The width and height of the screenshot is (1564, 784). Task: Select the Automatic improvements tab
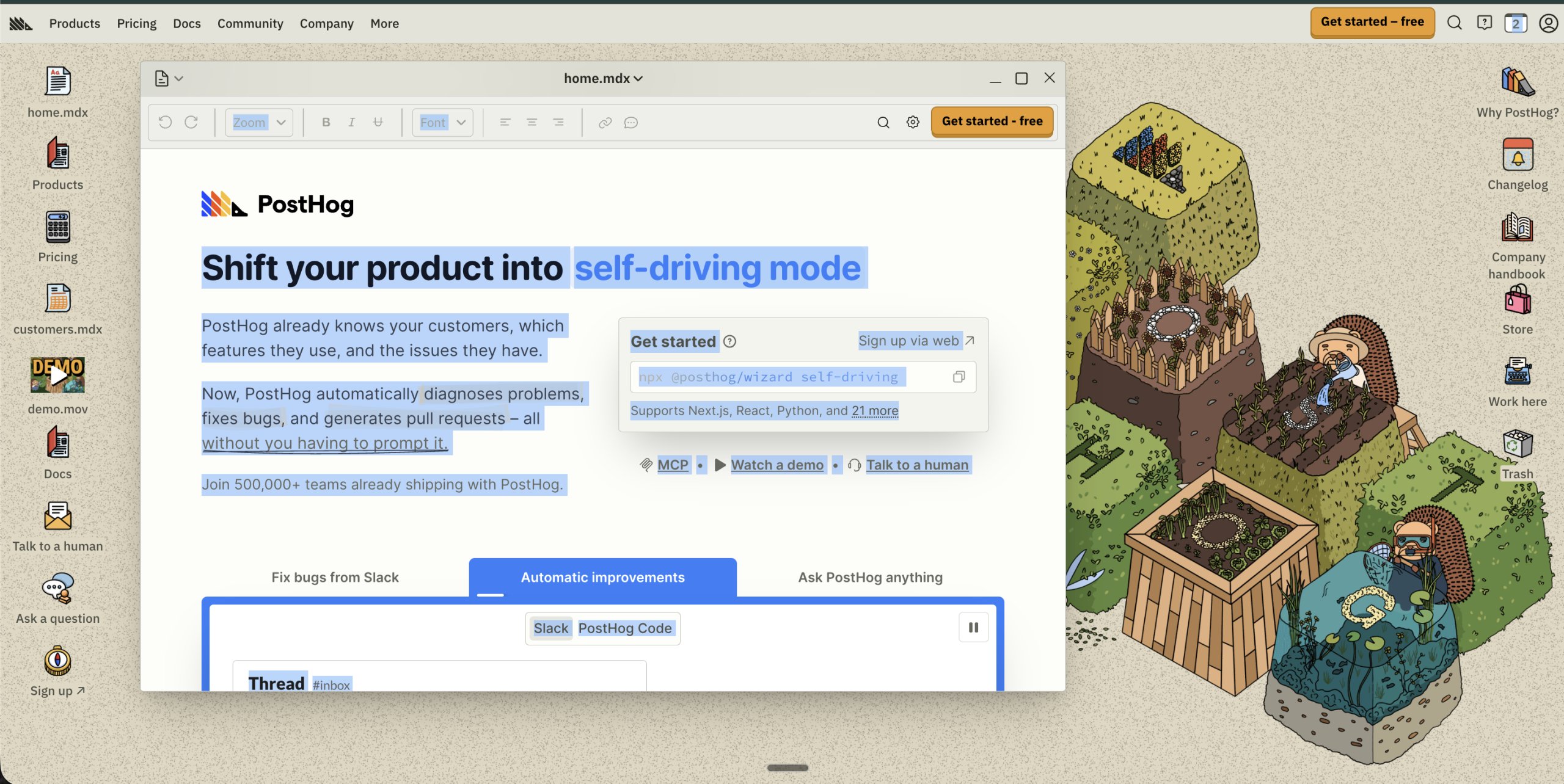pos(603,577)
